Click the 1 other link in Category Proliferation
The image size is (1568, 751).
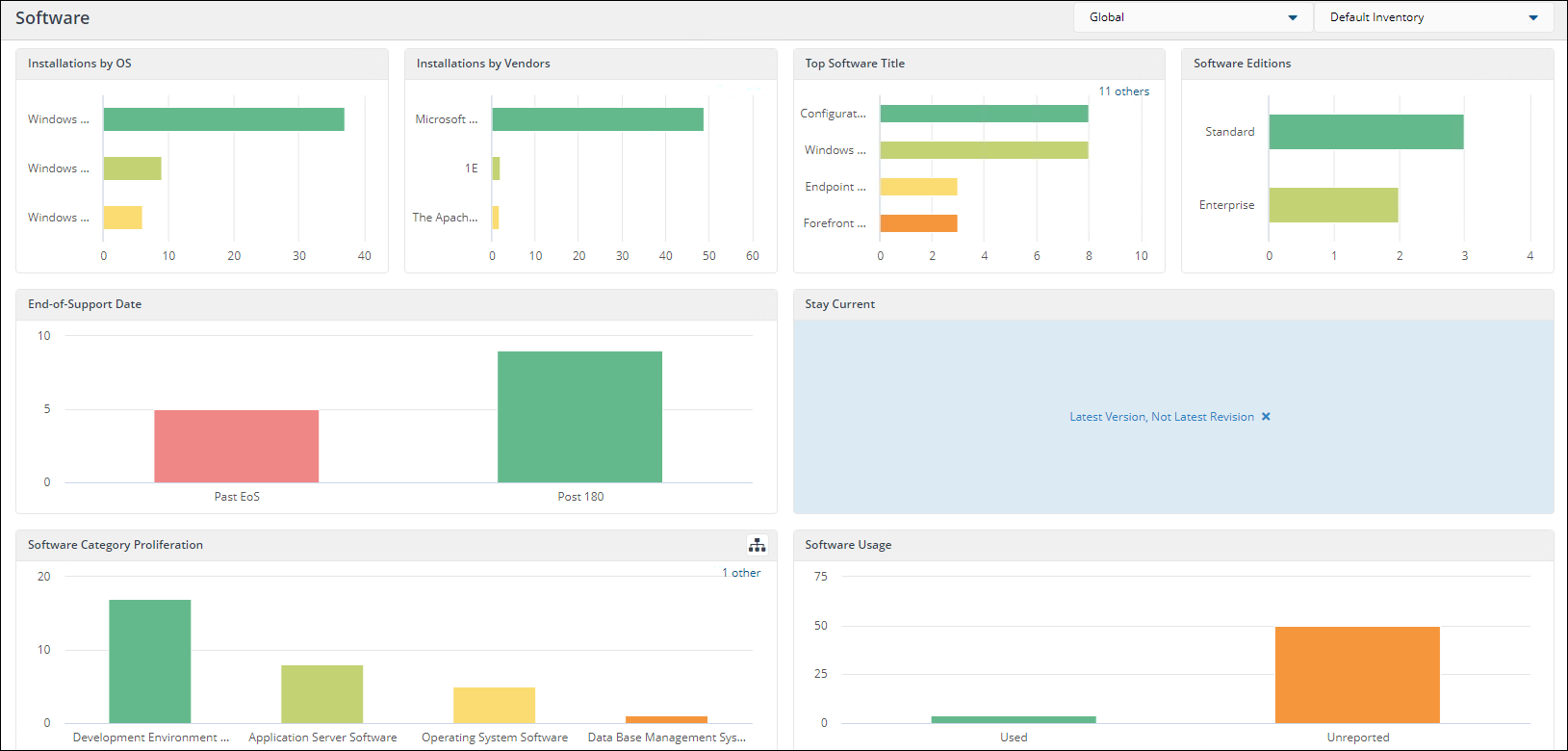click(741, 573)
